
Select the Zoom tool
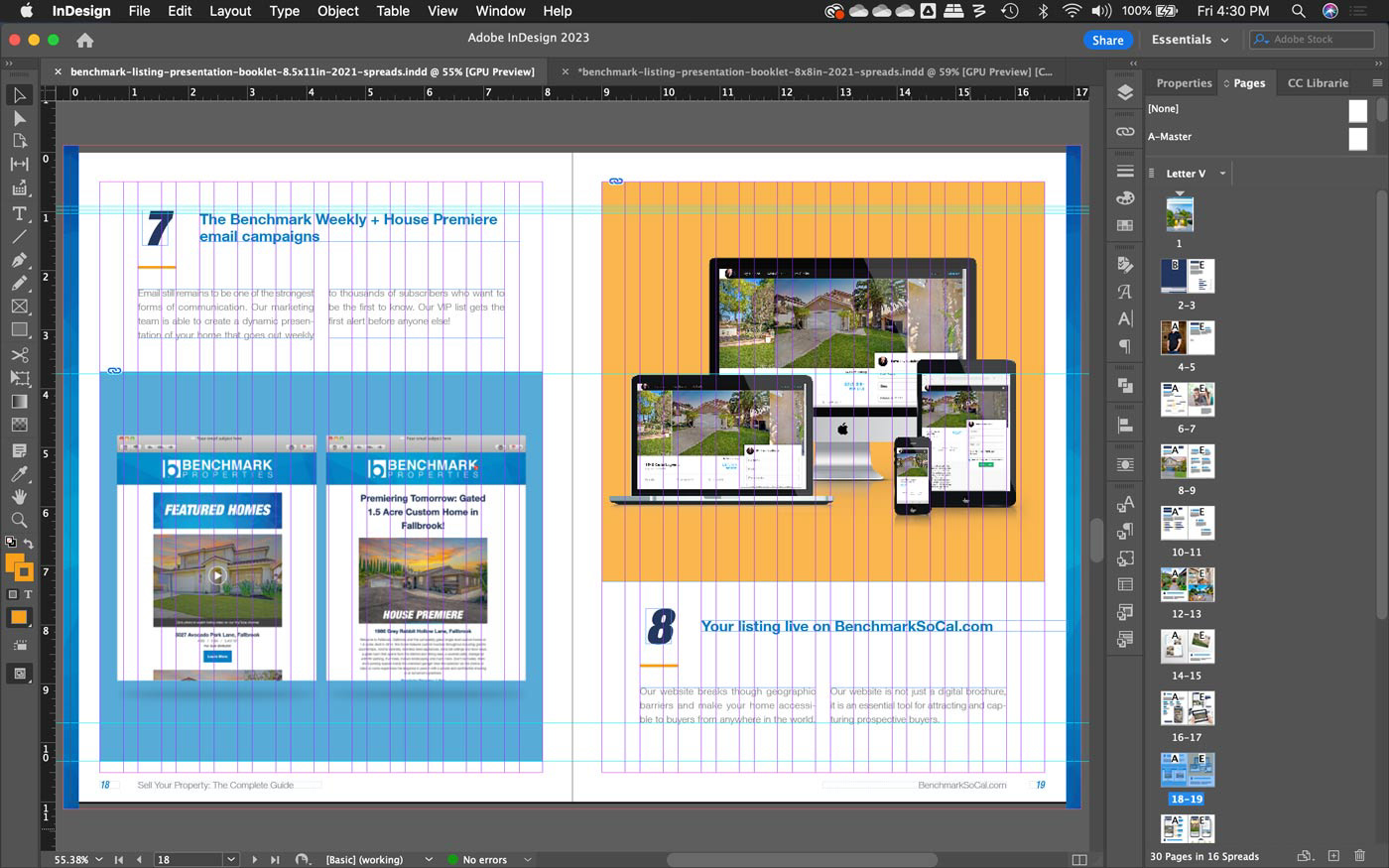point(19,519)
